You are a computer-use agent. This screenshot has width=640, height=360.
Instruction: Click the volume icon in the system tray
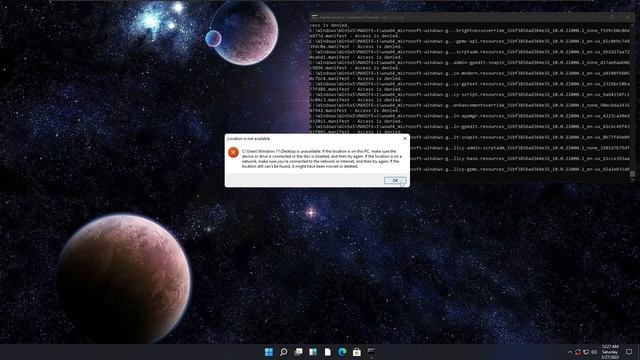point(594,352)
